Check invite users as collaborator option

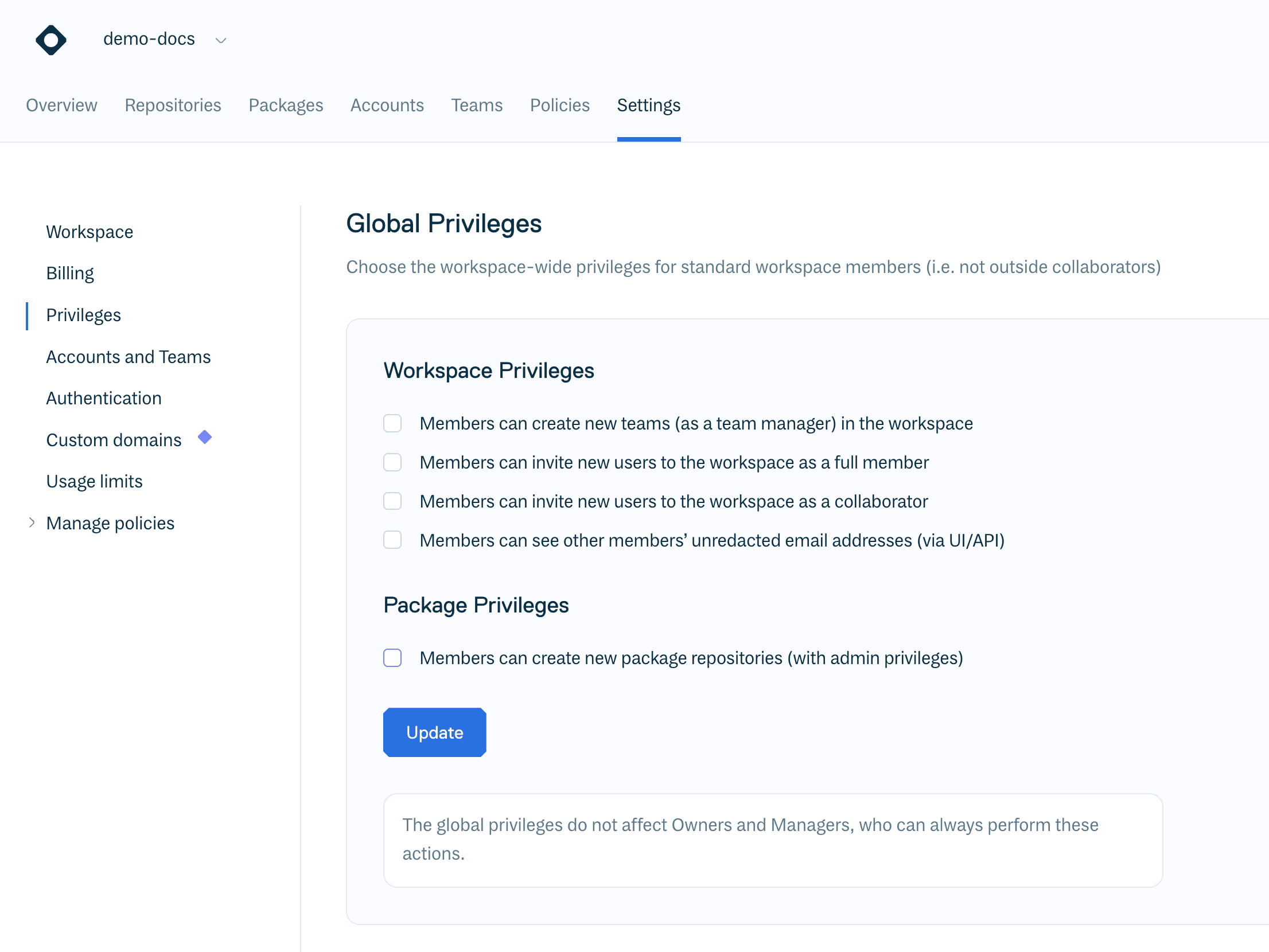coord(392,502)
